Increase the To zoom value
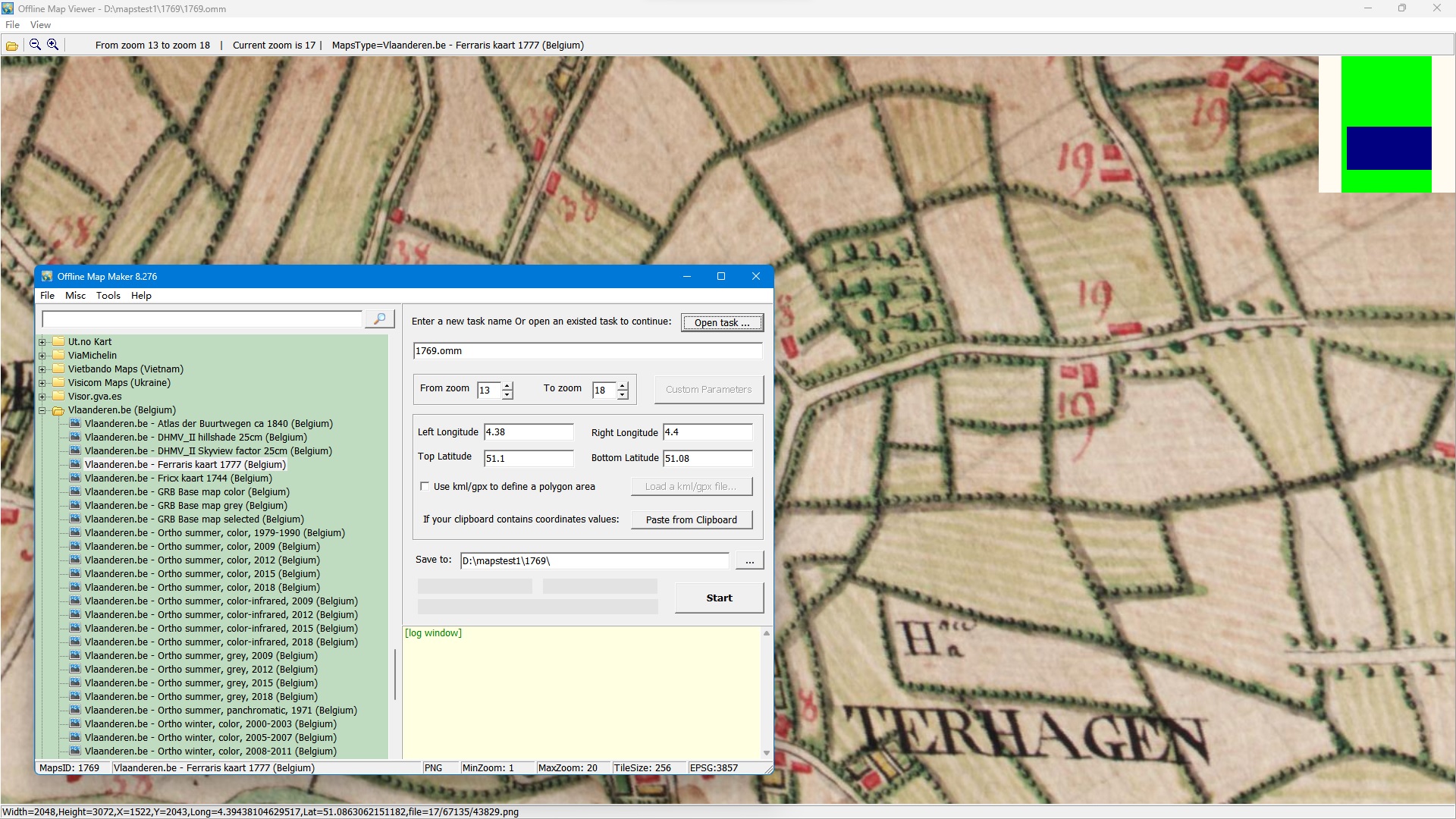 click(x=623, y=385)
